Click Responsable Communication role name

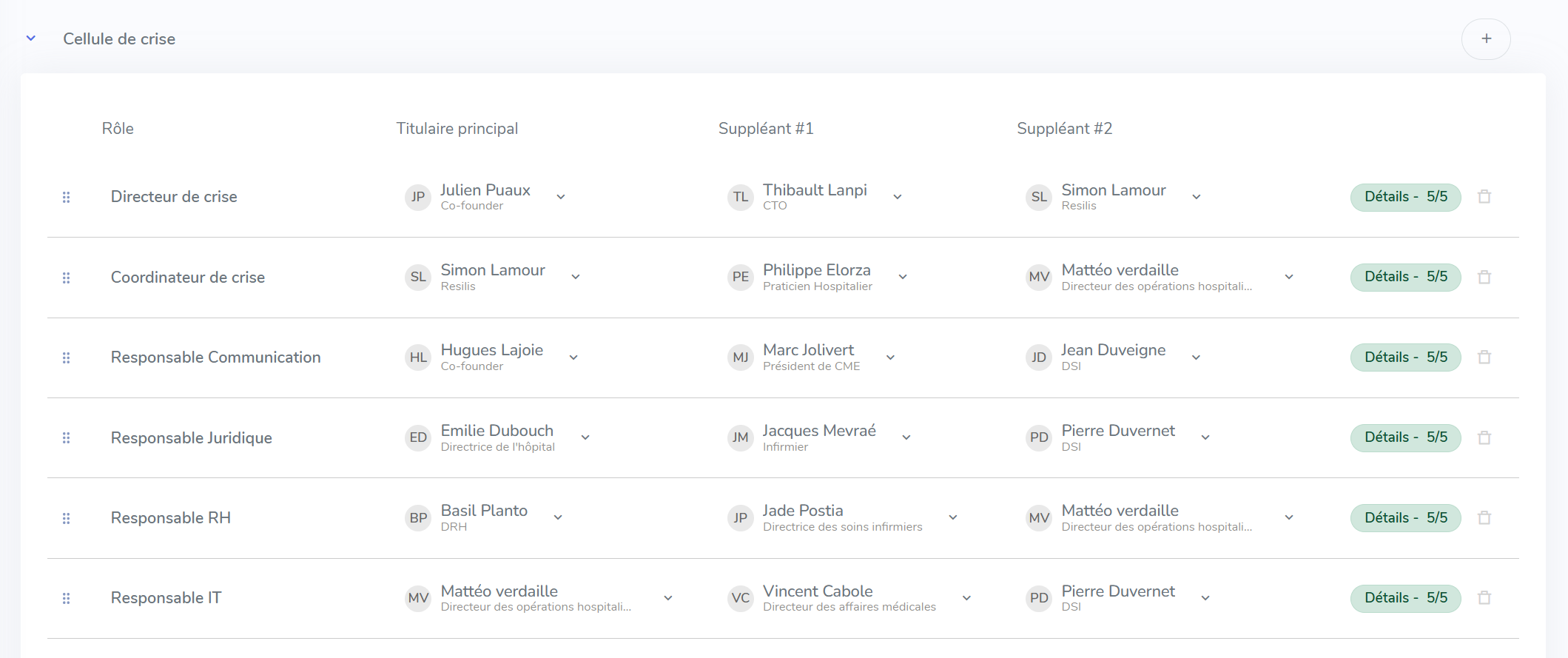tap(215, 357)
